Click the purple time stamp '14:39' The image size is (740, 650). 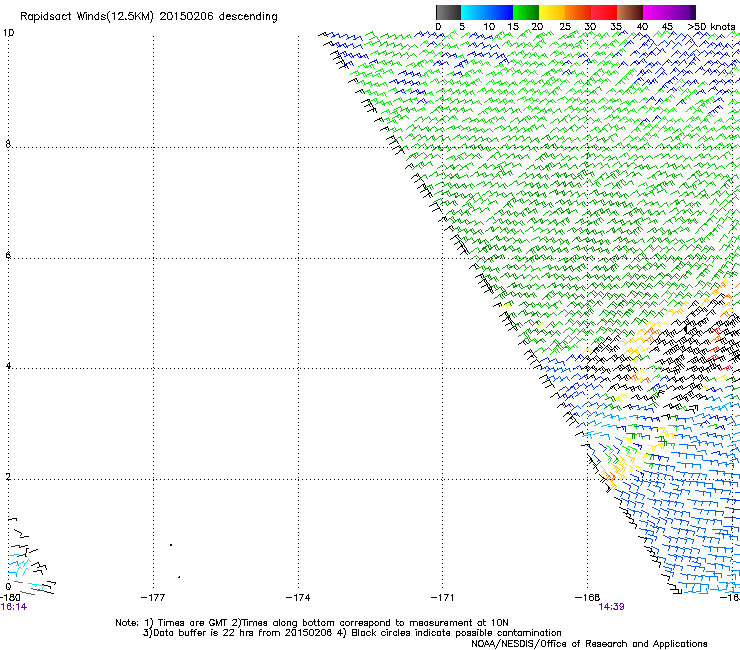pos(611,607)
